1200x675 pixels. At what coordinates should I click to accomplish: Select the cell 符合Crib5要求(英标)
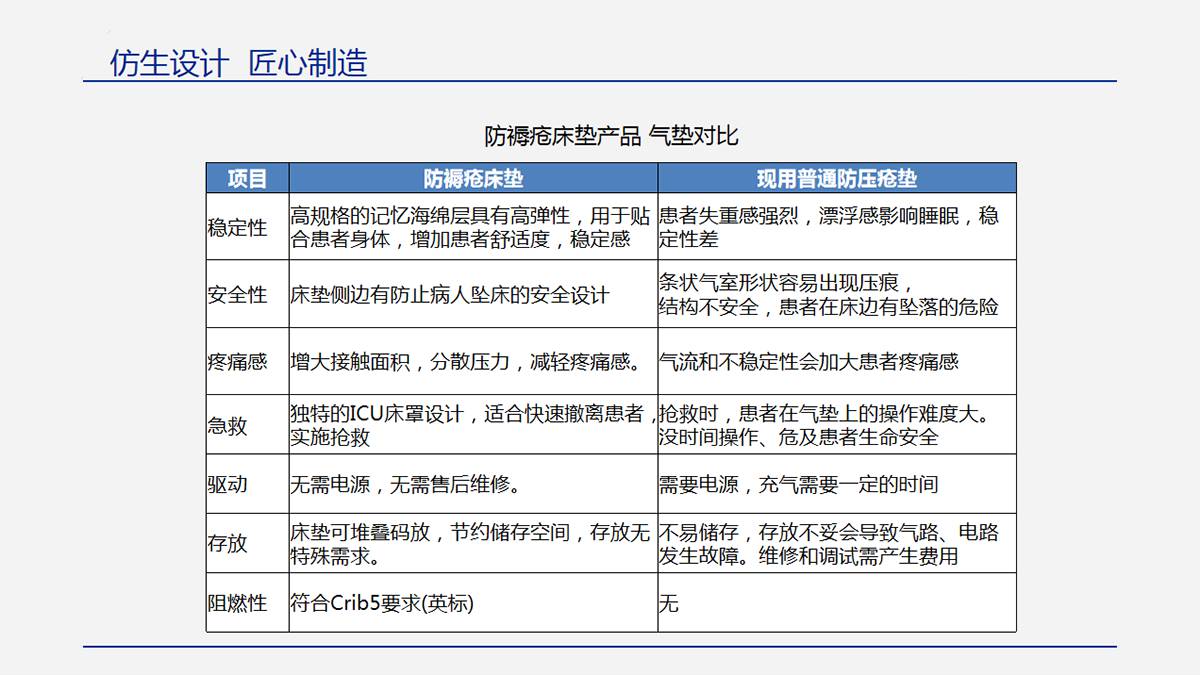pyautogui.click(x=382, y=603)
